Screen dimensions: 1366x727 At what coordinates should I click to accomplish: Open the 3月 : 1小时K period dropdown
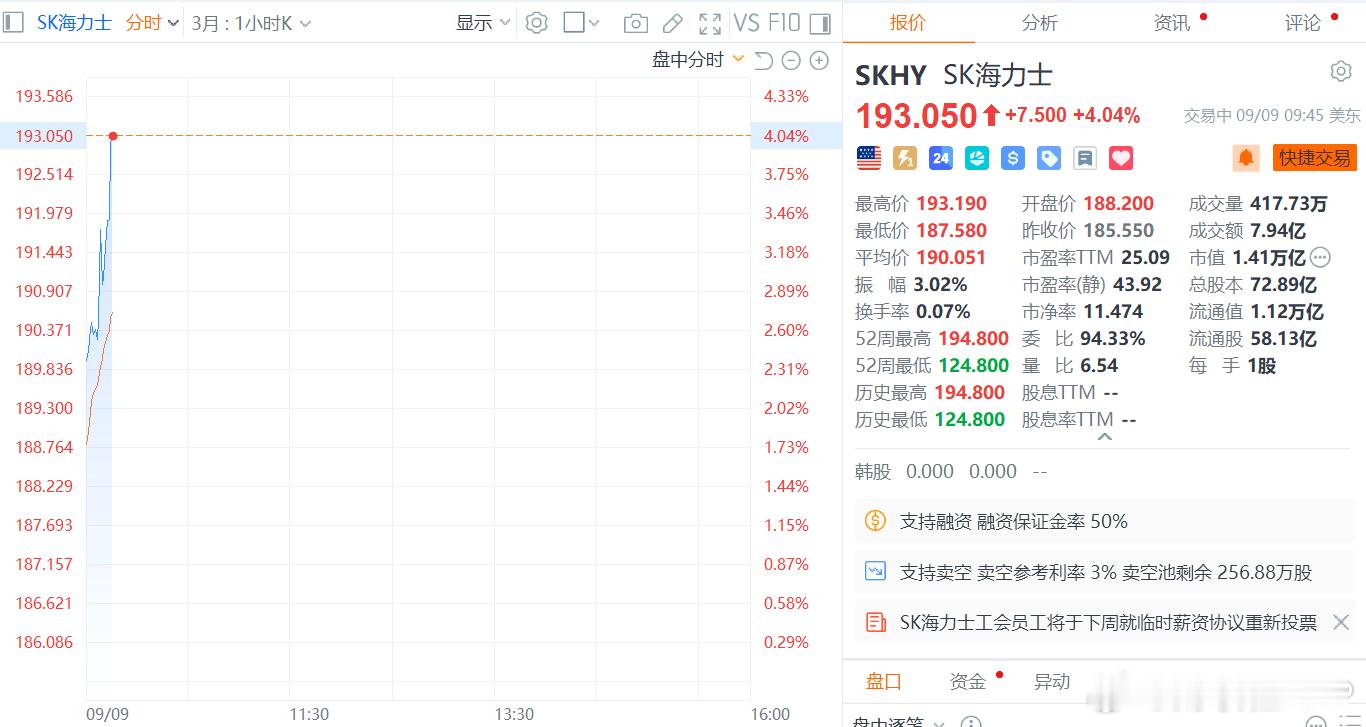(x=251, y=22)
